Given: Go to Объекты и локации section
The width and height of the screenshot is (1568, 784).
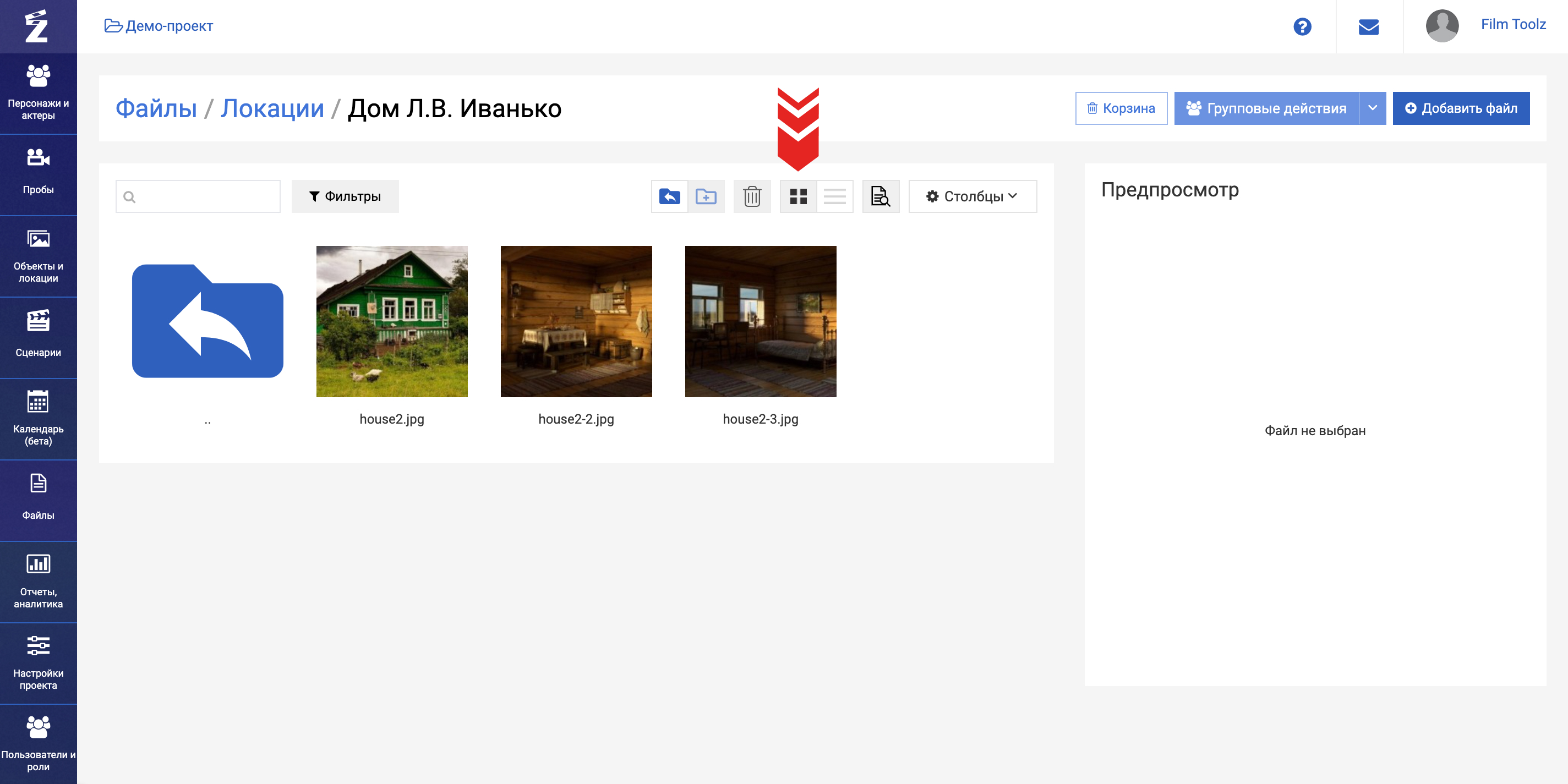Looking at the screenshot, I should 39,256.
